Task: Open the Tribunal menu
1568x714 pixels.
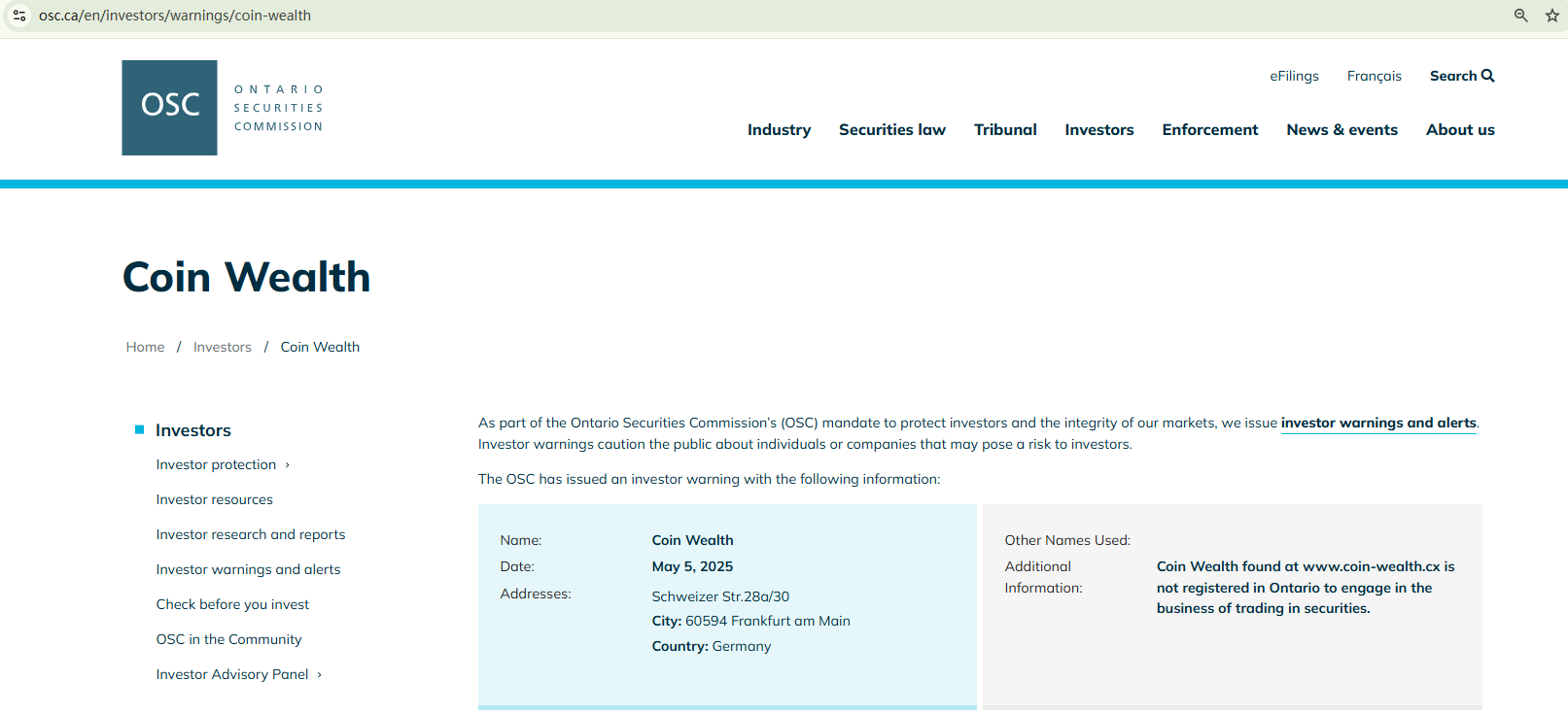Action: pyautogui.click(x=1005, y=130)
